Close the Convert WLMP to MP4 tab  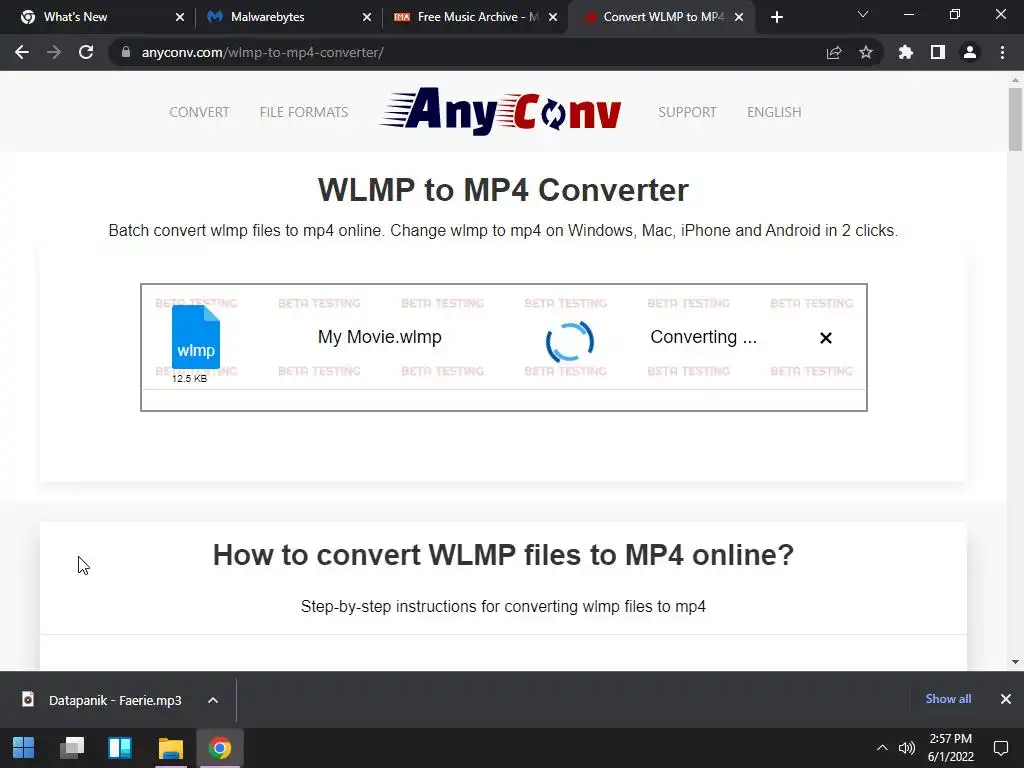coord(739,18)
